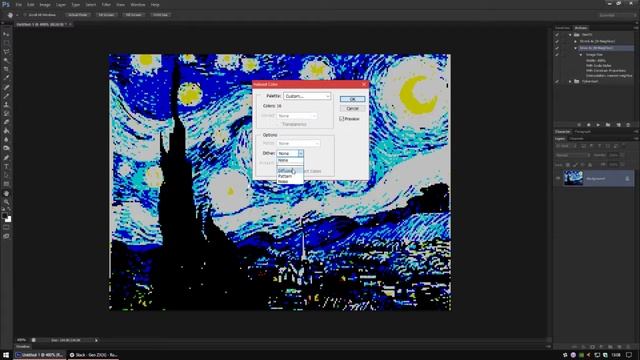Toggle Preview checkbox in Indexed Color dialog
Screen dimensions: 640x360
[342, 119]
